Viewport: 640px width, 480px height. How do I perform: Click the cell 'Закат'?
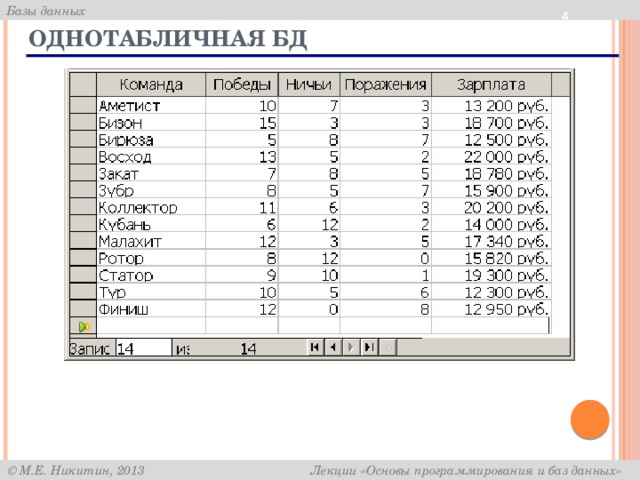tap(151, 173)
